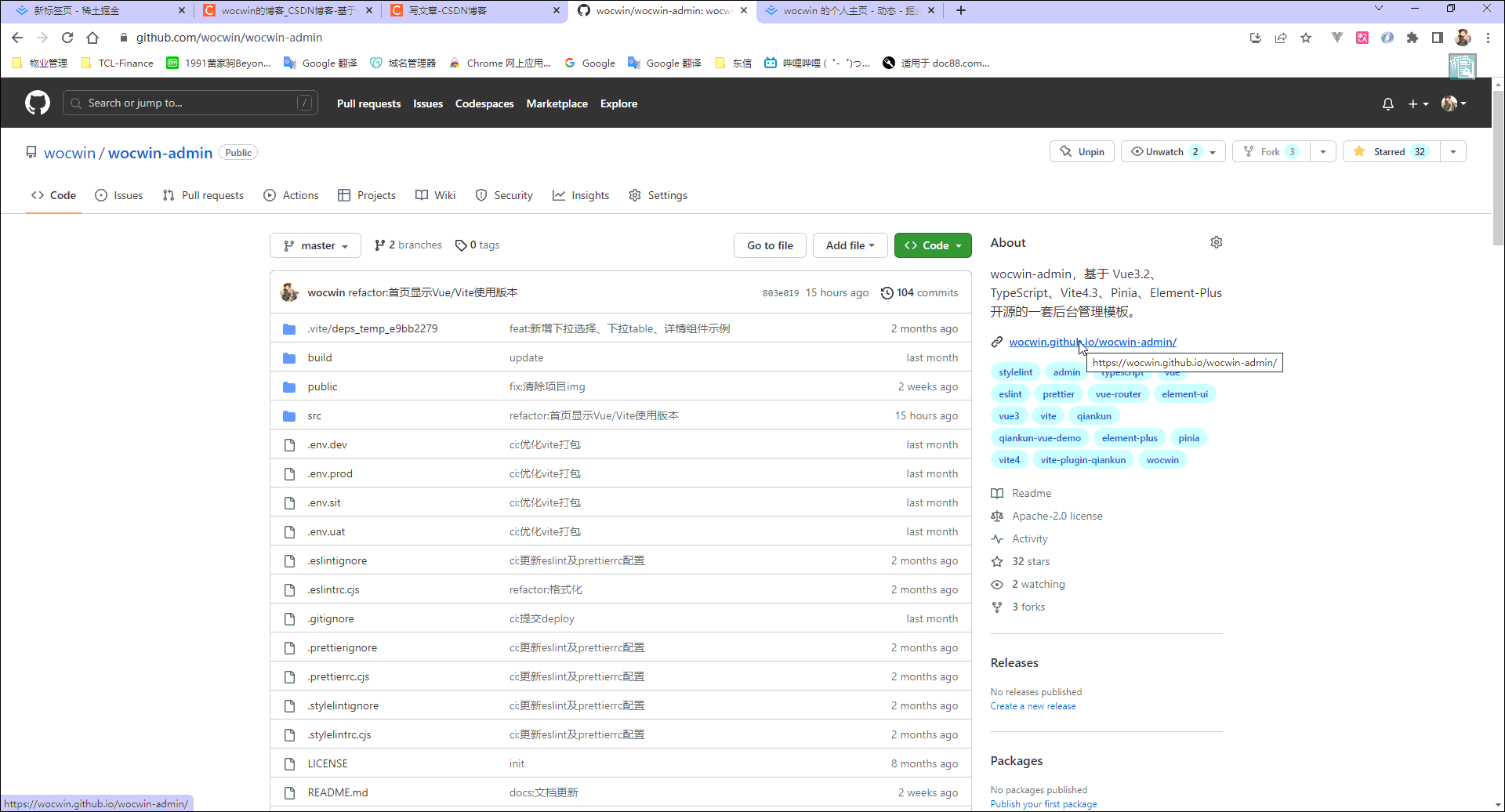Open Explore in top navigation
Image resolution: width=1505 pixels, height=812 pixels.
tap(618, 103)
